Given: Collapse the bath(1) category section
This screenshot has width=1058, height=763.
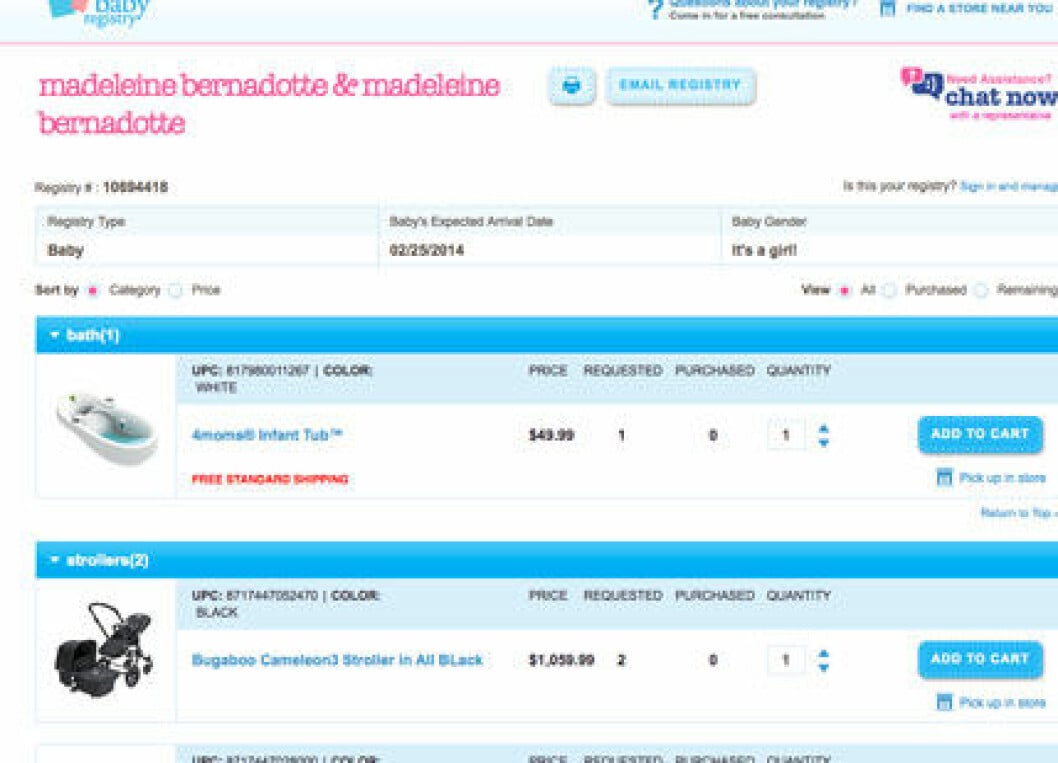Looking at the screenshot, I should [x=55, y=335].
